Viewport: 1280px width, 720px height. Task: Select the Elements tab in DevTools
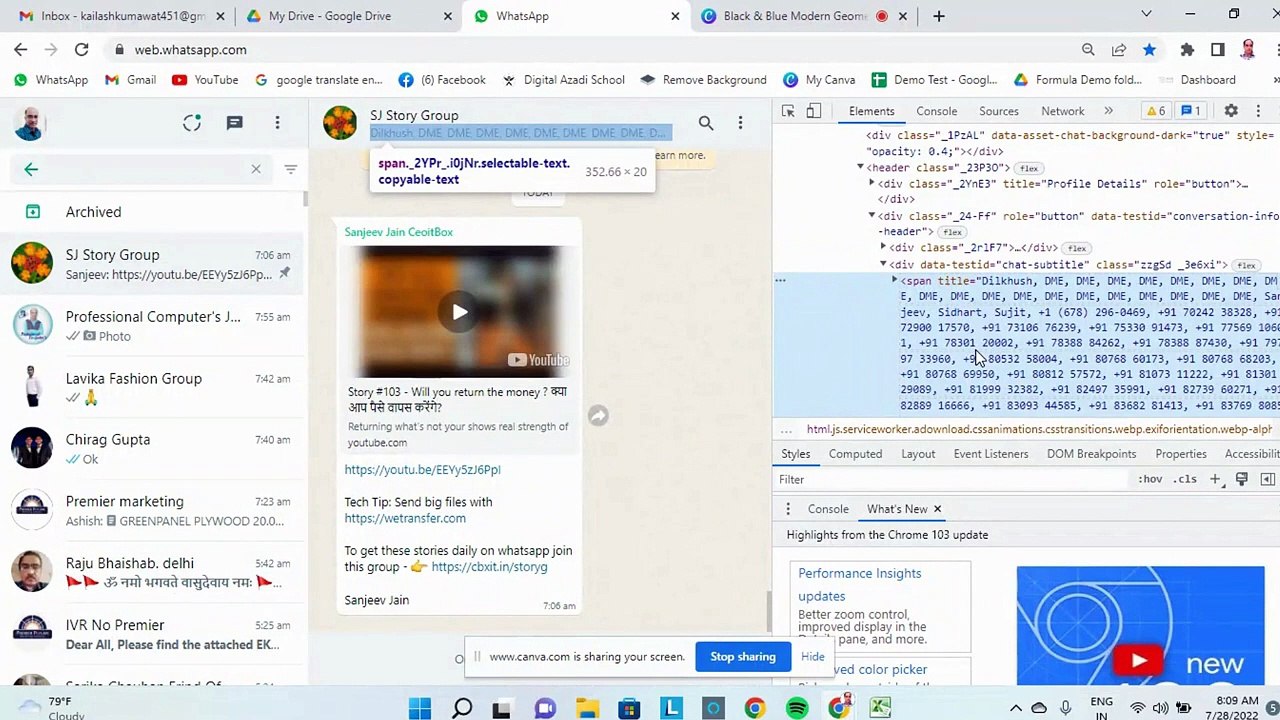pyautogui.click(x=871, y=111)
